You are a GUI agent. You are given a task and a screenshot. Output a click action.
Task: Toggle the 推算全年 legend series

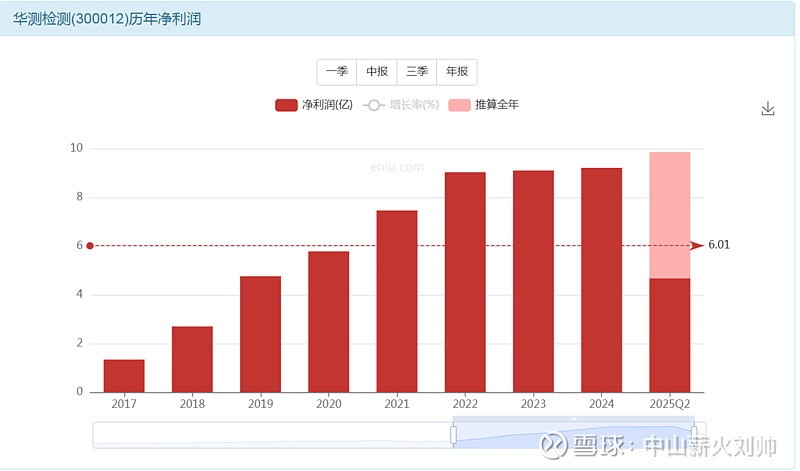click(x=483, y=105)
